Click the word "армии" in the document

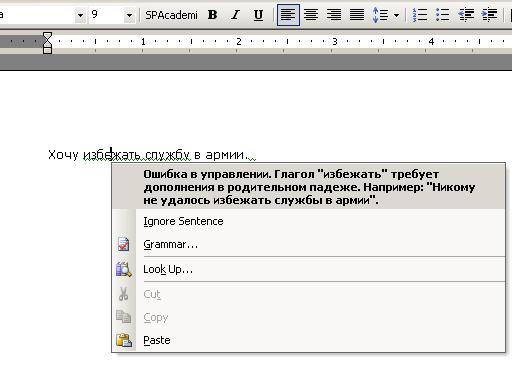click(225, 155)
